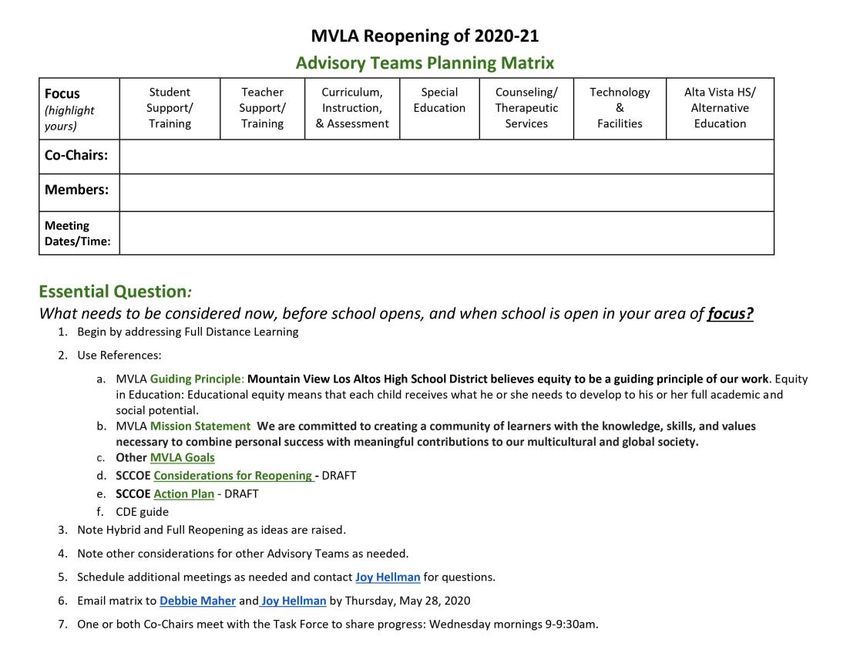Select the Student Support/Training table cell
Screen dimensions: 850x657
[170, 108]
